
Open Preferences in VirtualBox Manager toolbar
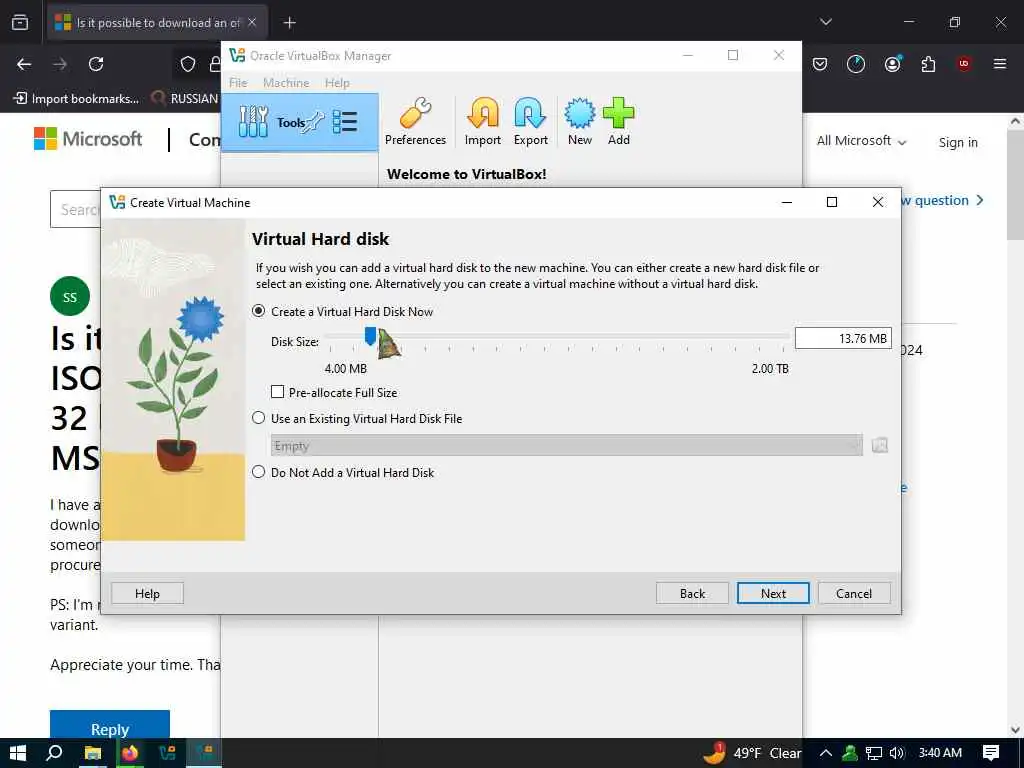pos(415,121)
